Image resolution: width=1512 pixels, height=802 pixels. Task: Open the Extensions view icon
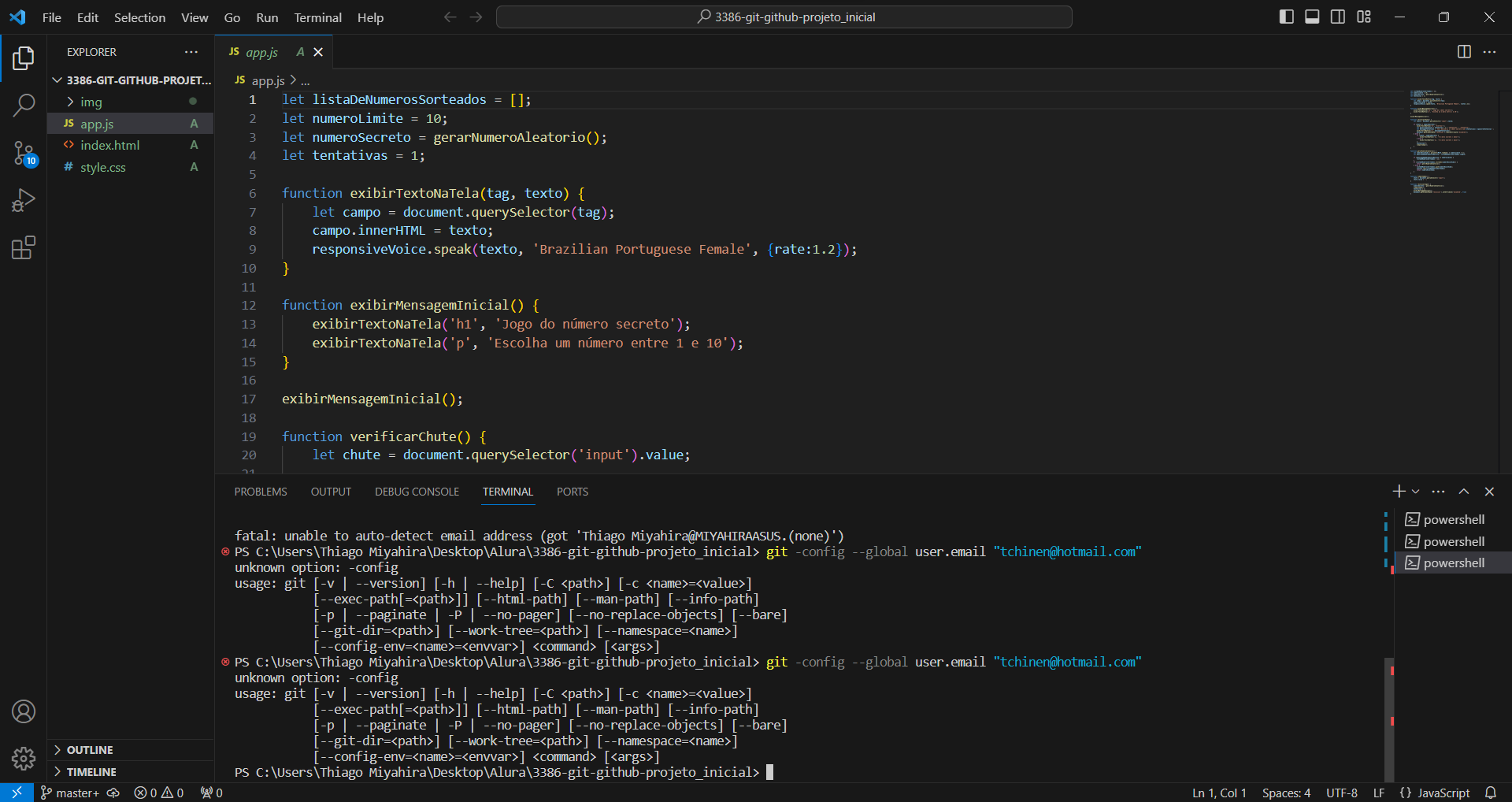coord(24,248)
